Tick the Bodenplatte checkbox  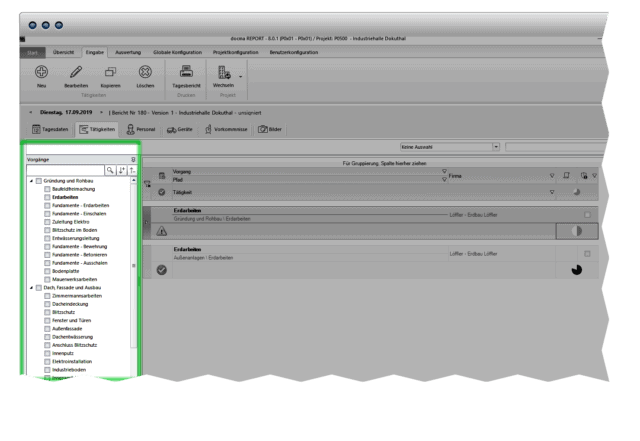point(47,271)
